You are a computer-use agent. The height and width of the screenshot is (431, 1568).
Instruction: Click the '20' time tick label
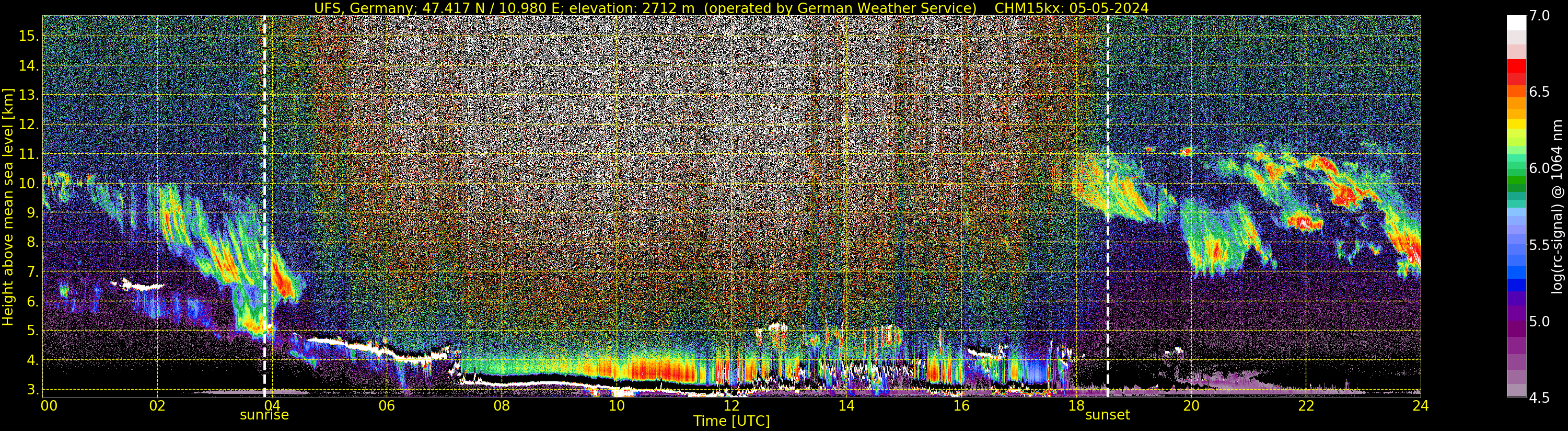point(1191,405)
